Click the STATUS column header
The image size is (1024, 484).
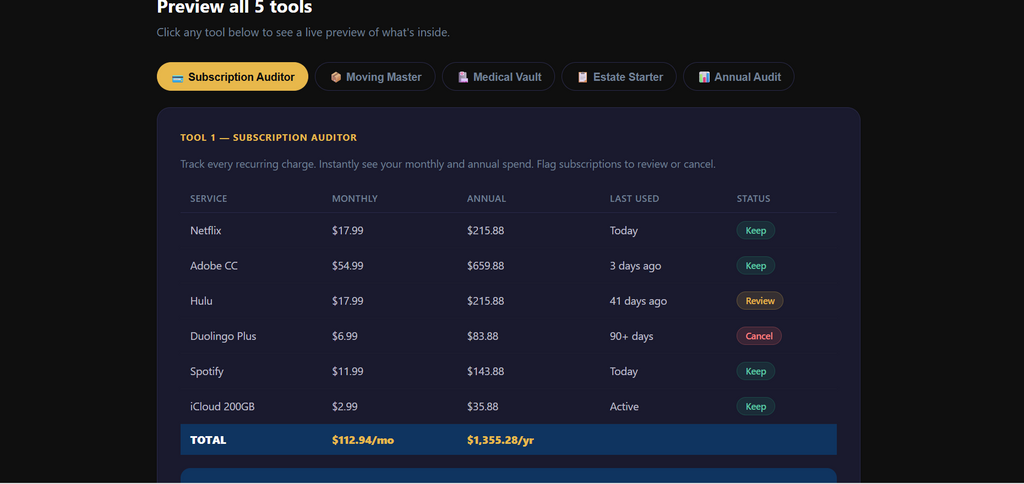754,199
